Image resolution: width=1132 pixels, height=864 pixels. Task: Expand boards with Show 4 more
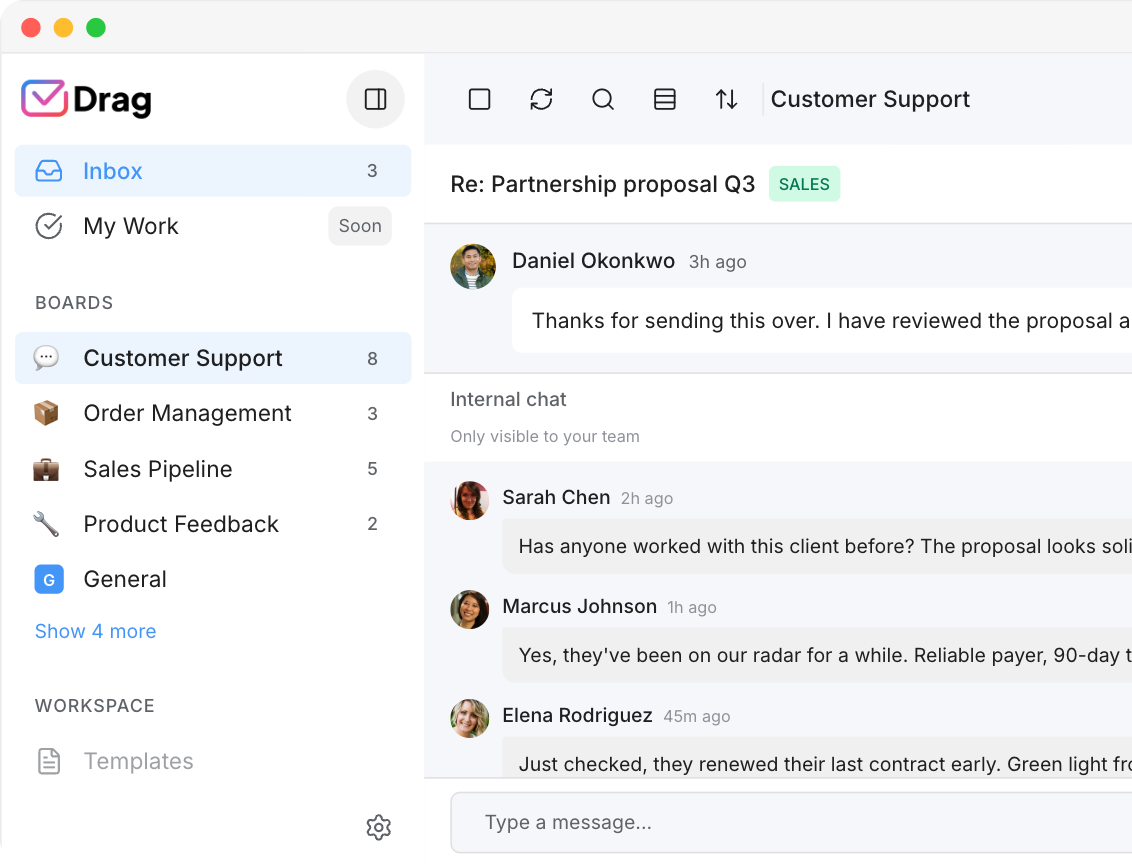(x=95, y=631)
